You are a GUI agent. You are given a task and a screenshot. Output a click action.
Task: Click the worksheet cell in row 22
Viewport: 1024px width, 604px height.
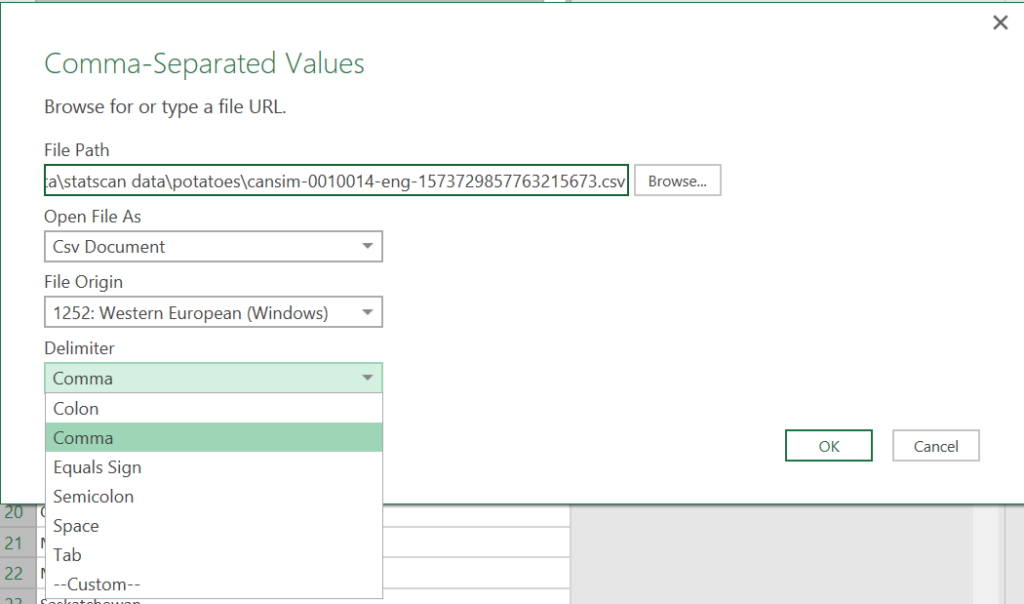point(475,571)
